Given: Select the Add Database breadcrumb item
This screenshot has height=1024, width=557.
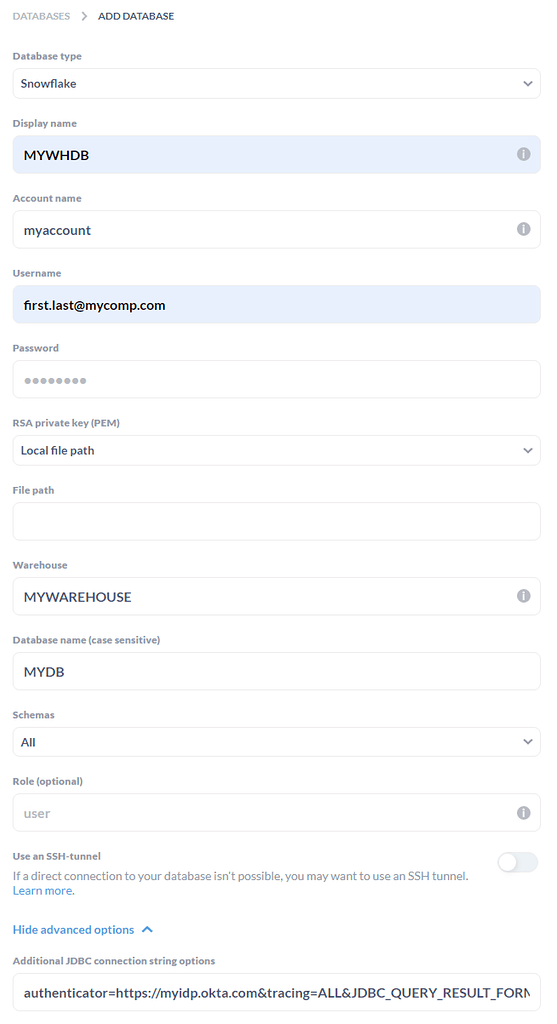Looking at the screenshot, I should [x=136, y=16].
